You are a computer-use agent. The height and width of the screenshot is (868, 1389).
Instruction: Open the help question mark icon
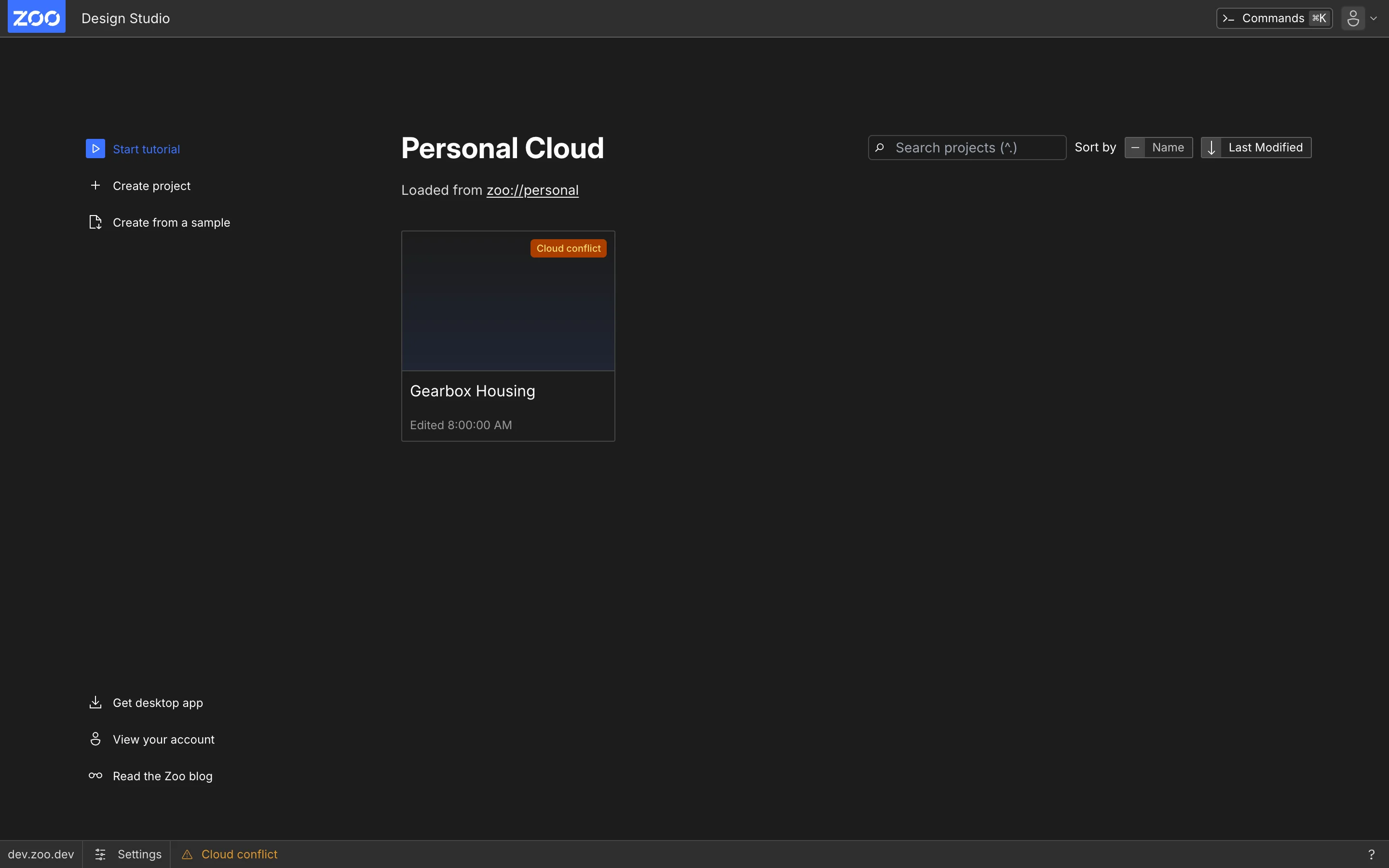click(x=1371, y=854)
